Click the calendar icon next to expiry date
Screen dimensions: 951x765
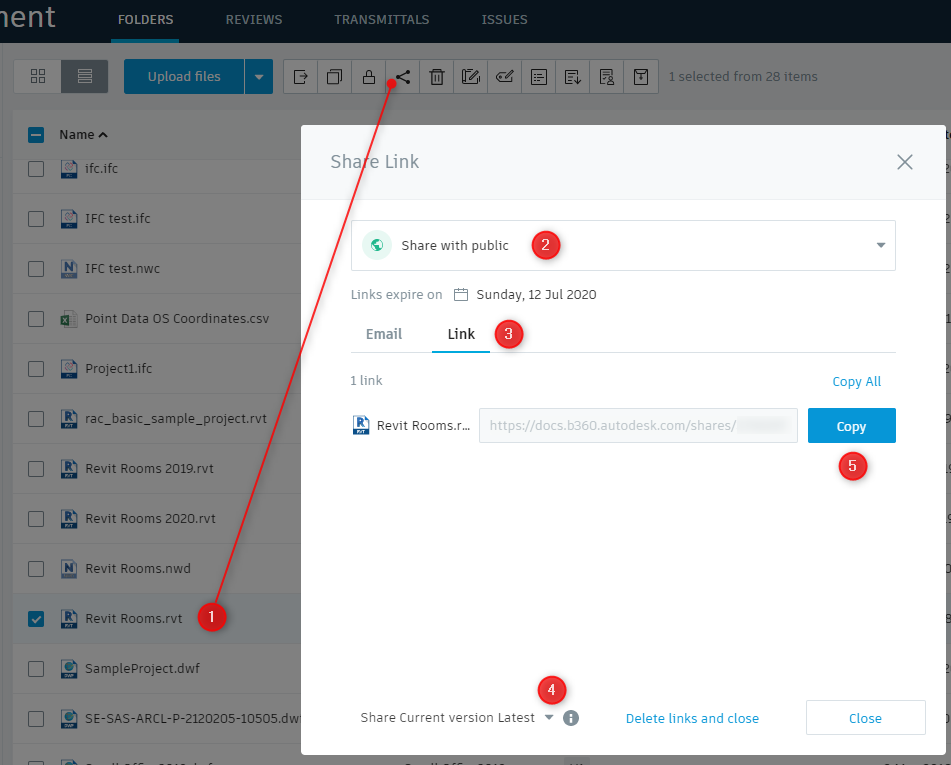[461, 295]
